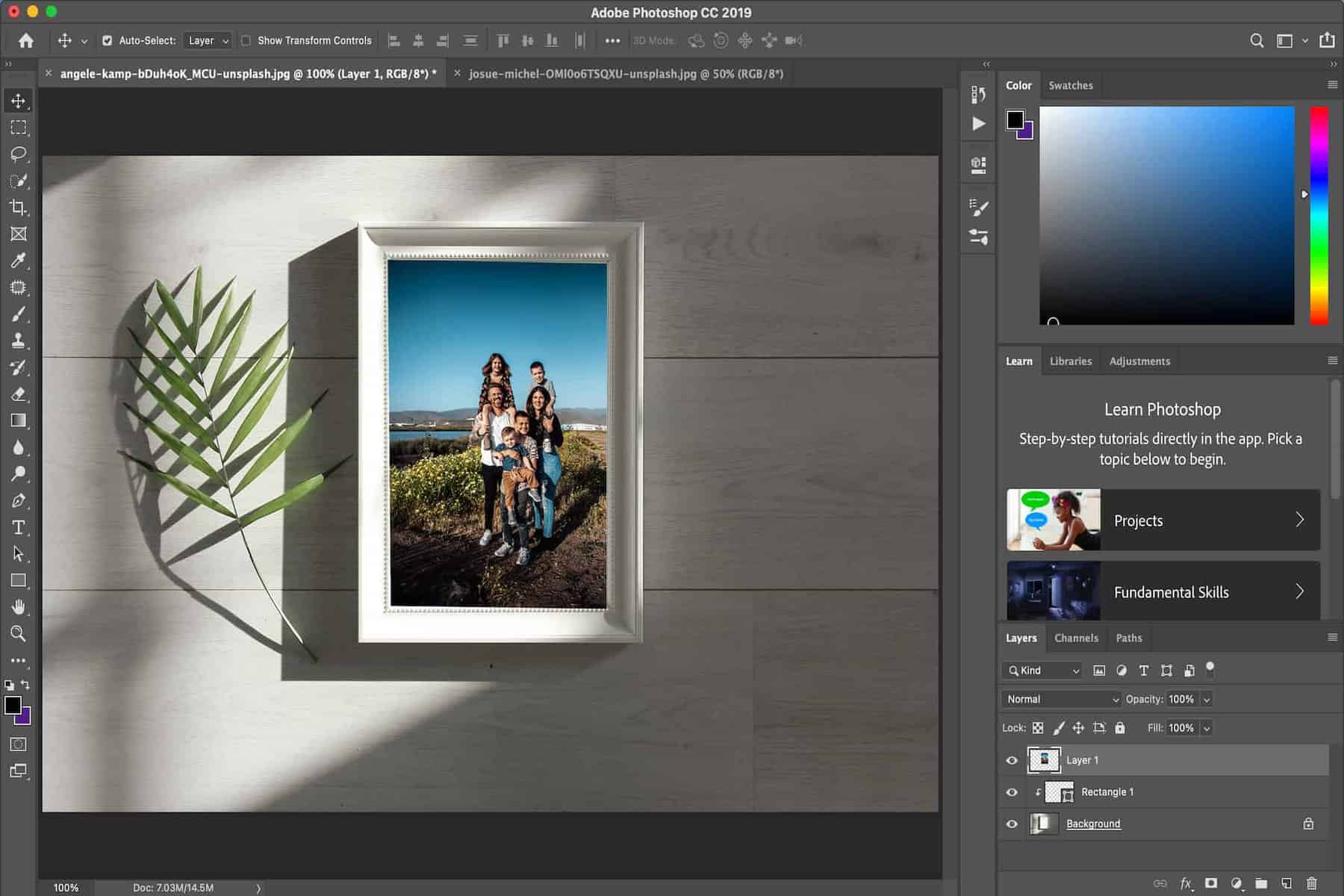The width and height of the screenshot is (1344, 896).
Task: Open Layer Style options with the fx icon
Action: point(1186,882)
